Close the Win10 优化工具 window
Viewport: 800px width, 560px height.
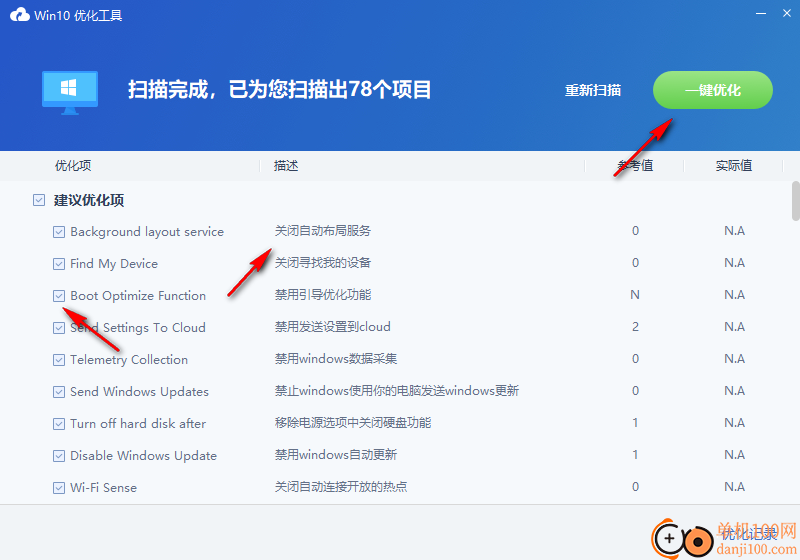tap(787, 14)
